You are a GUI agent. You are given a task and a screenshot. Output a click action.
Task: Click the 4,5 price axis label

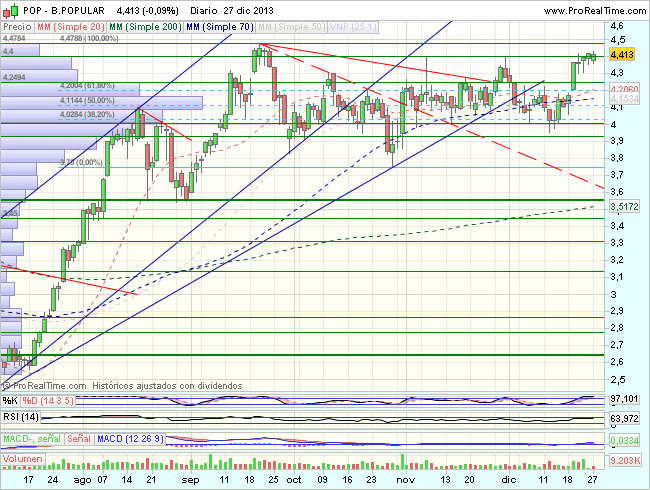pos(618,40)
